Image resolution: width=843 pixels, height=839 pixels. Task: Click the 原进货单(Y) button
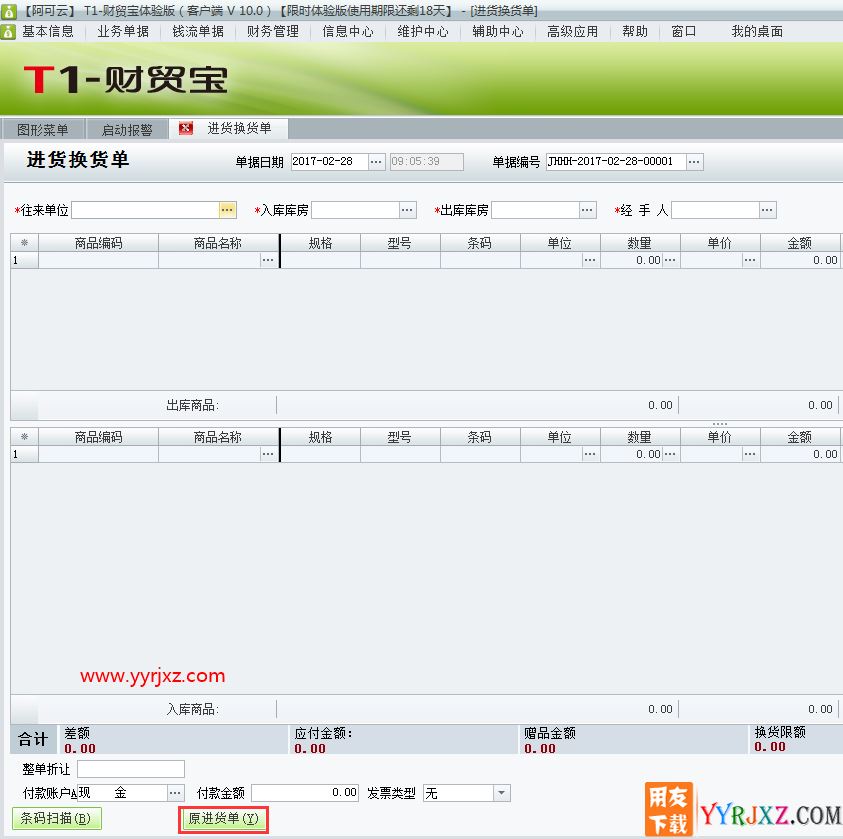(x=224, y=819)
